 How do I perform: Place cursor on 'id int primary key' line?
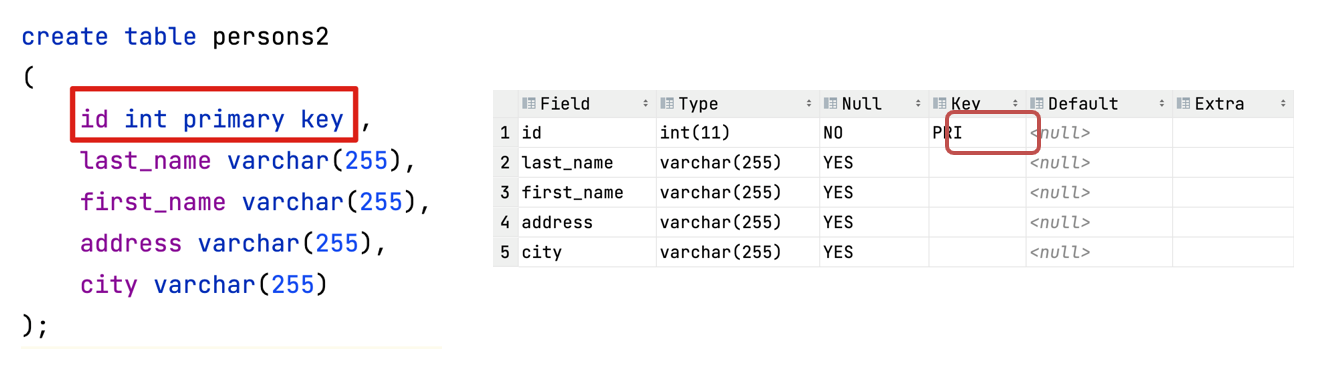[x=212, y=120]
